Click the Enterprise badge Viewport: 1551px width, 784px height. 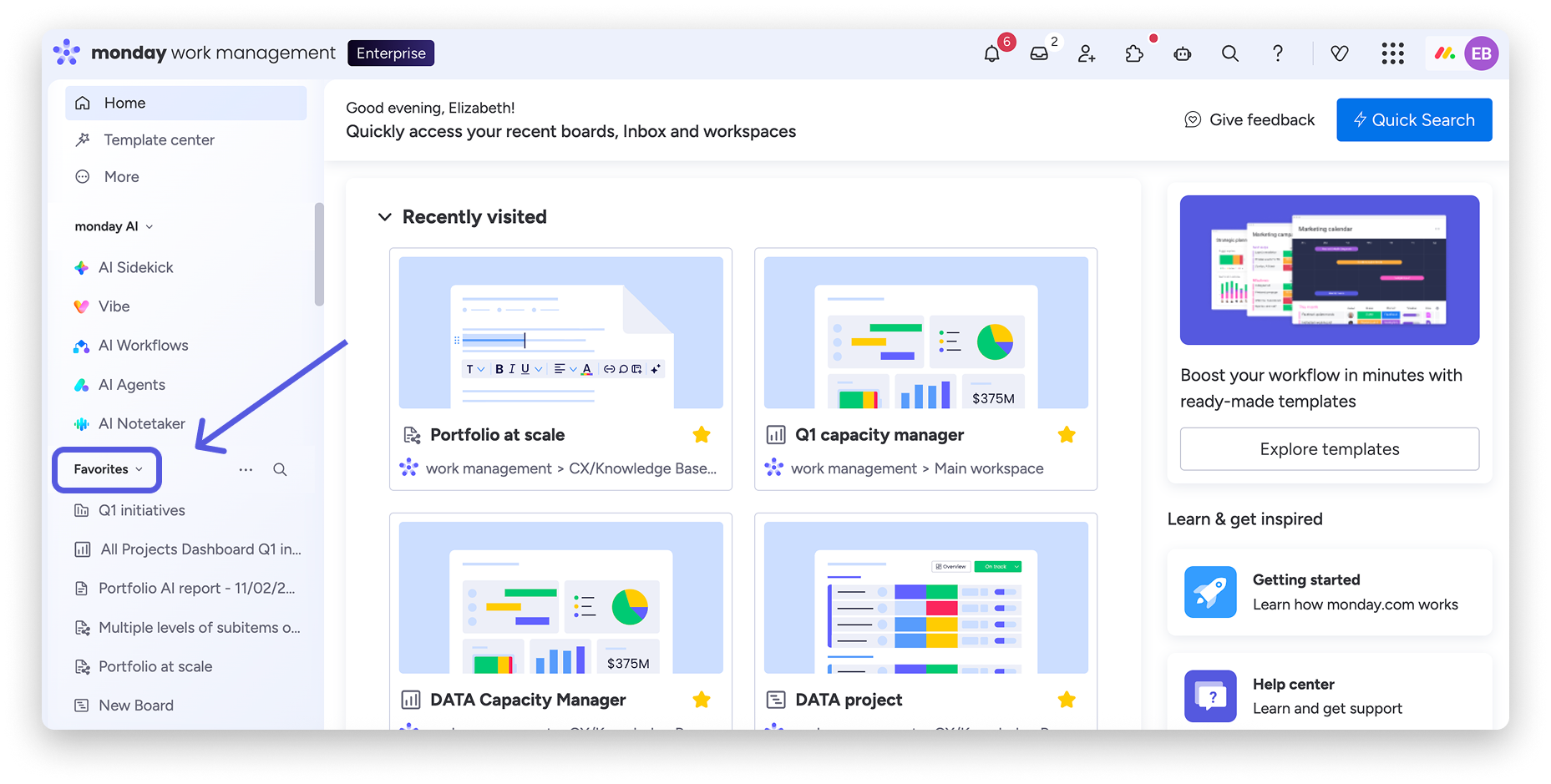point(391,53)
